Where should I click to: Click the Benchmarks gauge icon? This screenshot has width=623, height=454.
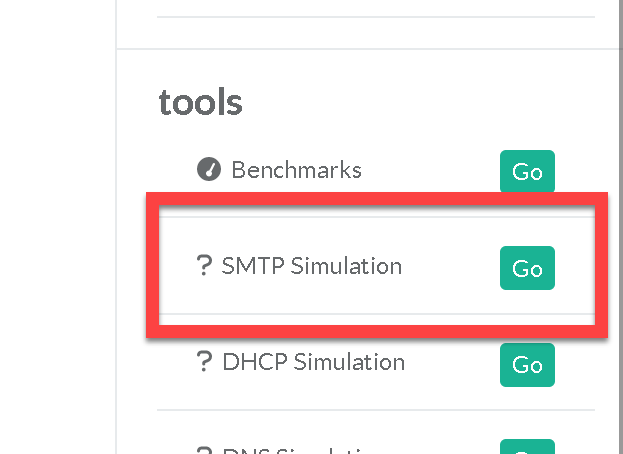pyautogui.click(x=208, y=170)
